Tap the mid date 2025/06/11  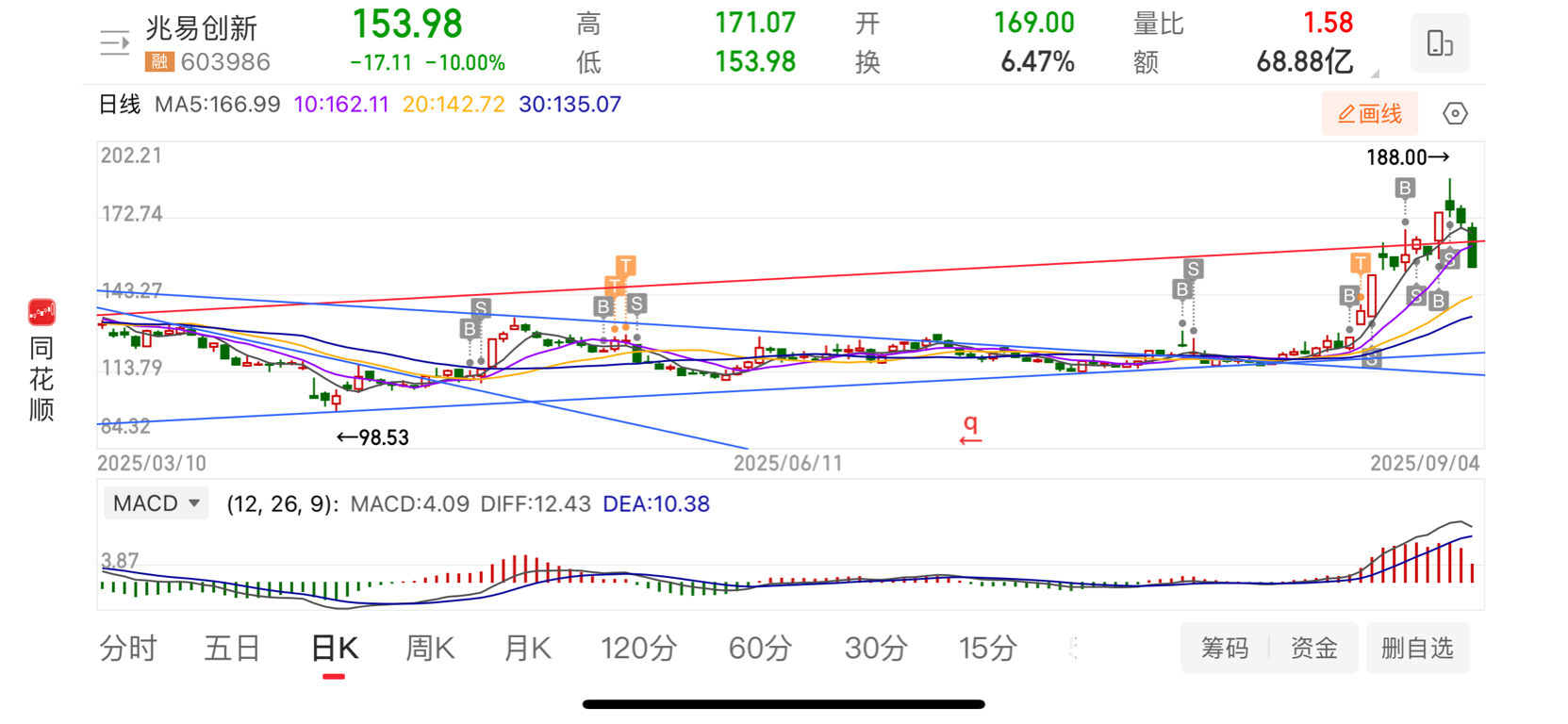coord(788,463)
